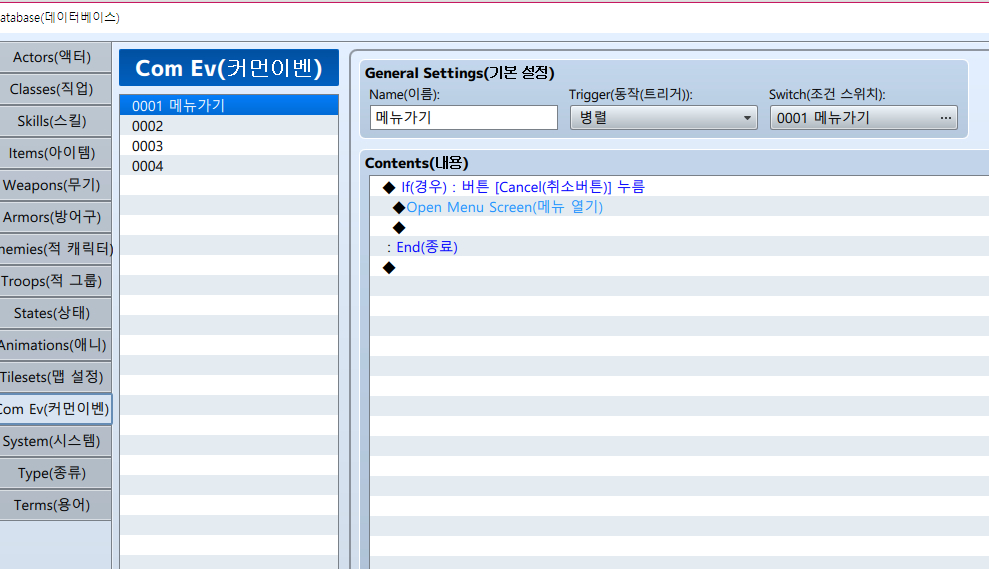Click the Name(이름) field containing 메뉴가기

463,118
